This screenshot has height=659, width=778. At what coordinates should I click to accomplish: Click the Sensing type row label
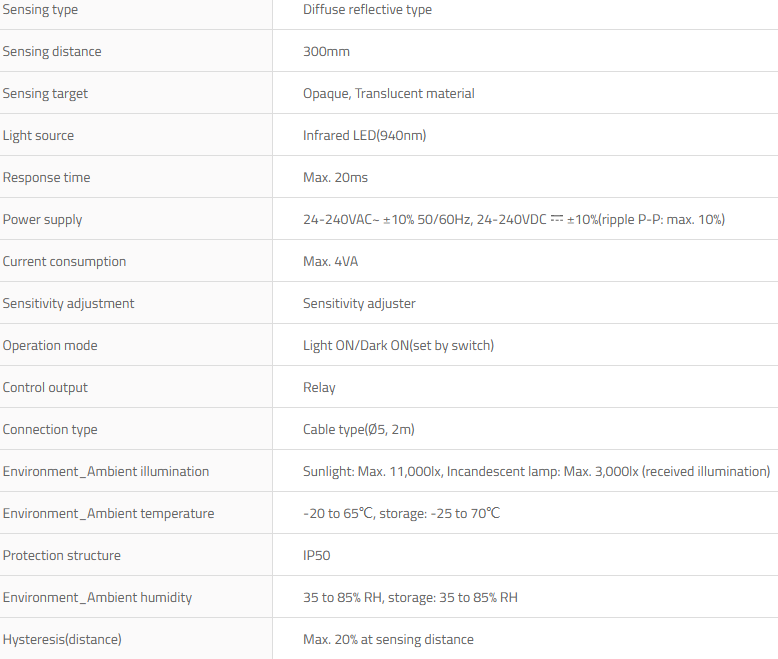click(x=40, y=10)
